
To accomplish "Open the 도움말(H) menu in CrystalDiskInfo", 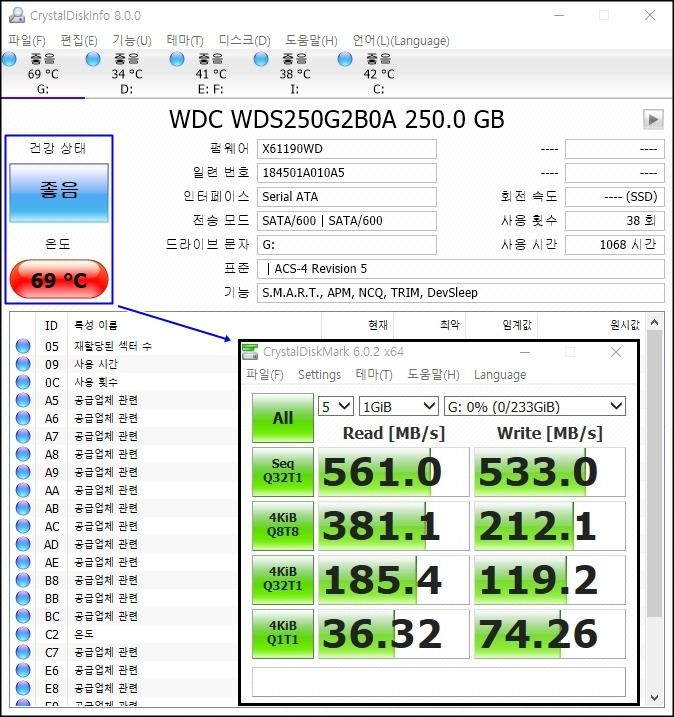I will pyautogui.click(x=311, y=40).
